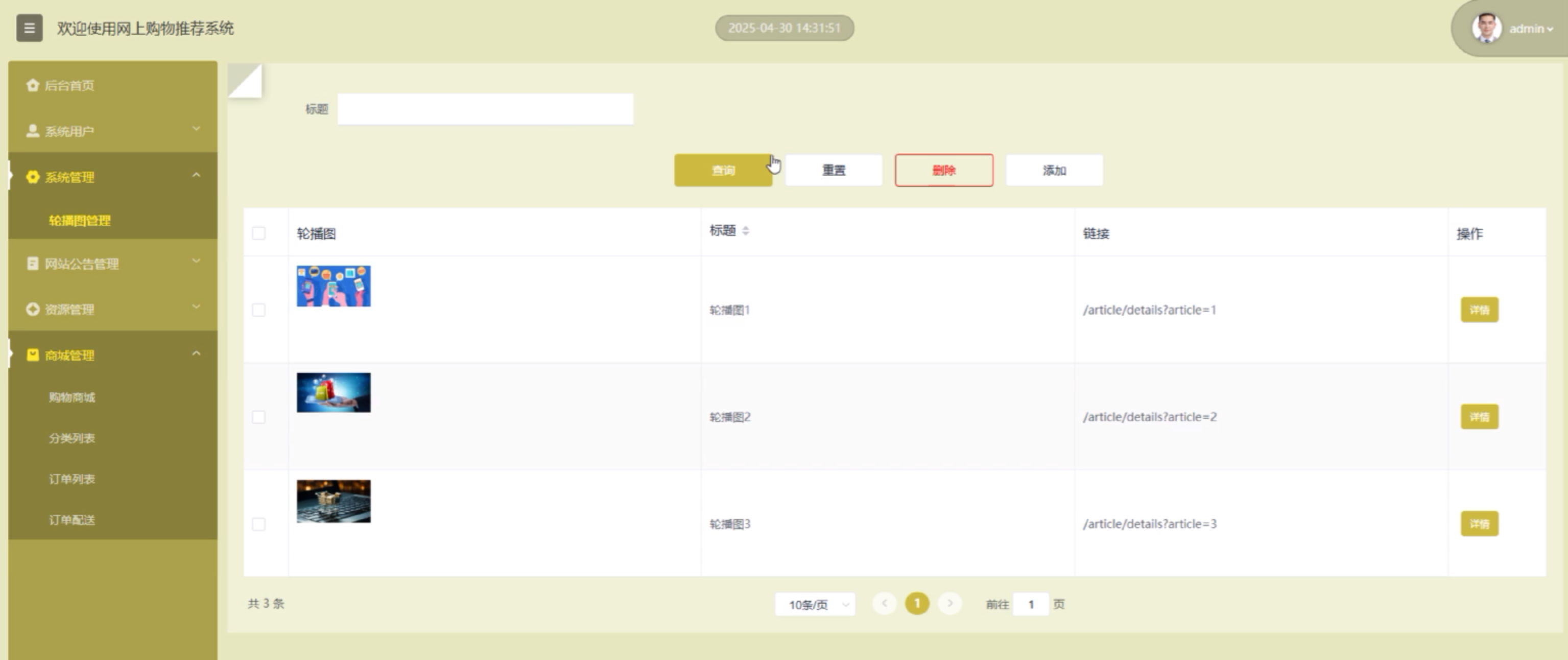The height and width of the screenshot is (660, 1568).
Task: Click the plus icon beside 资源管理
Action: click(x=33, y=309)
